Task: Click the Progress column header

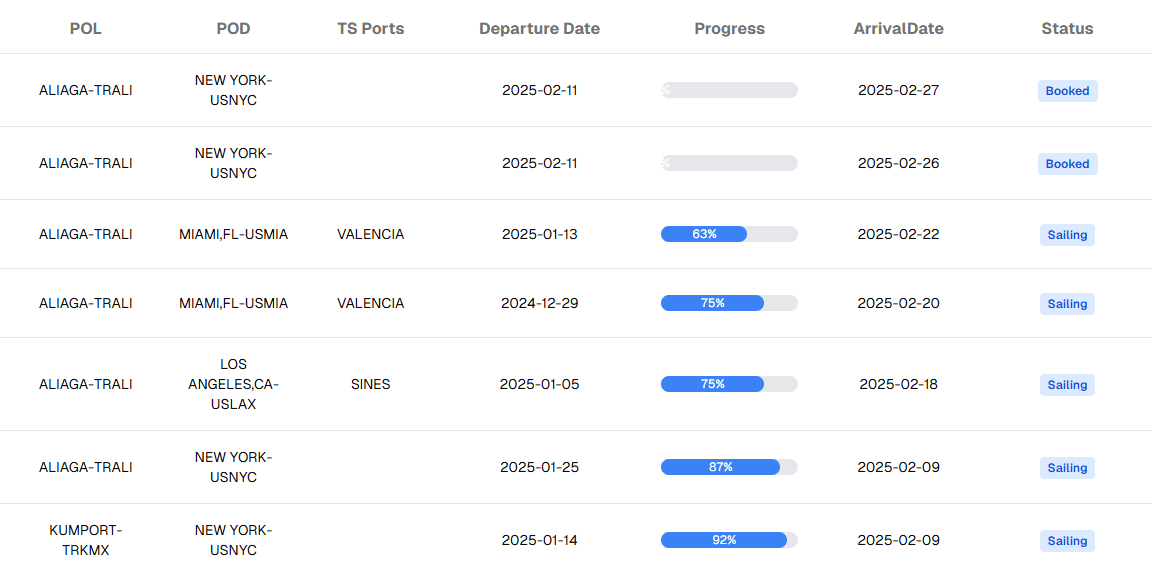Action: pos(729,29)
